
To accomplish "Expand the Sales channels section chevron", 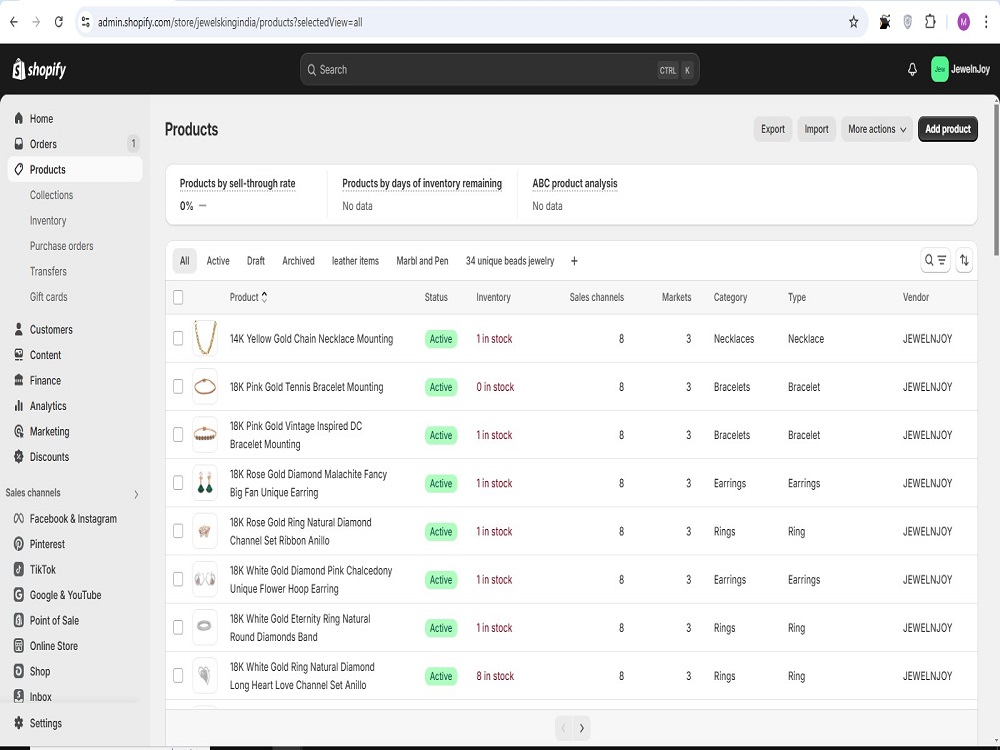I will tap(136, 494).
